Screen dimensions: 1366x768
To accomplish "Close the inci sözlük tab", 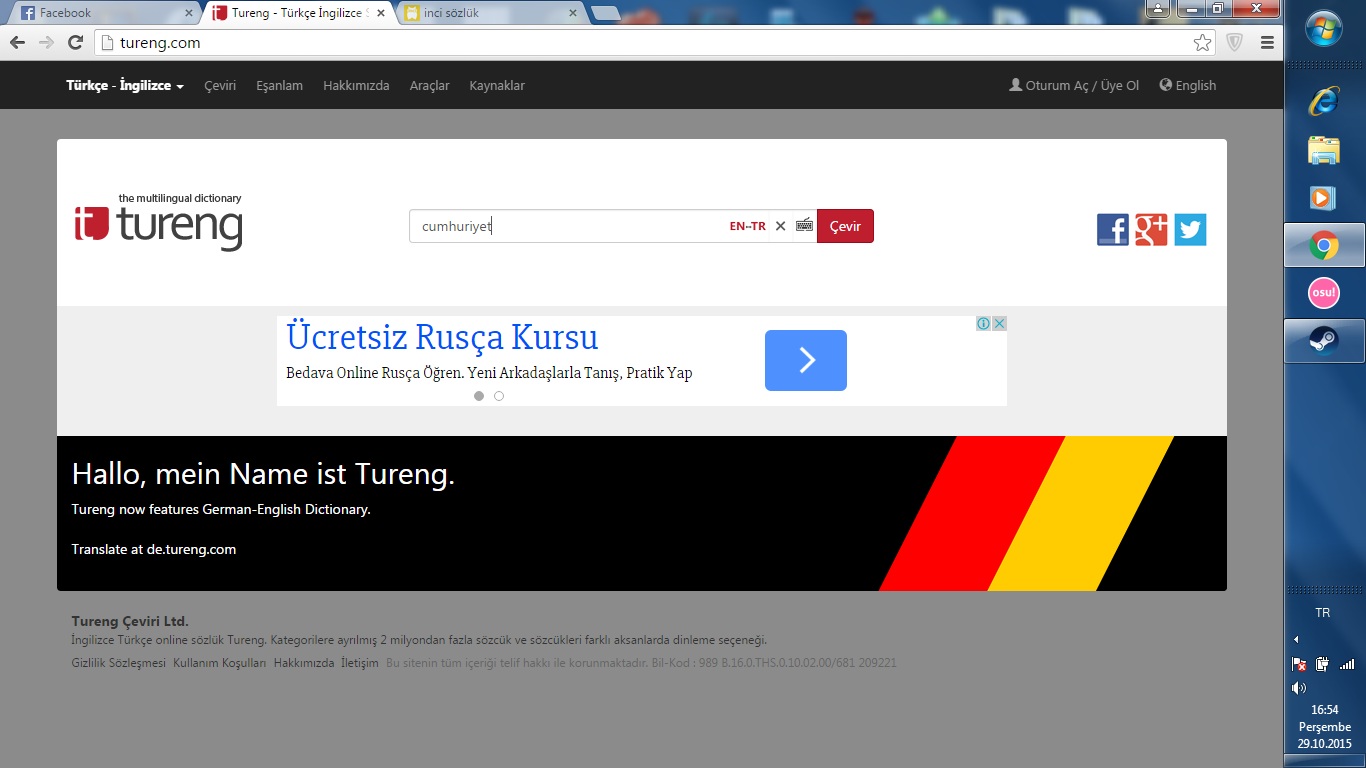I will pos(572,13).
